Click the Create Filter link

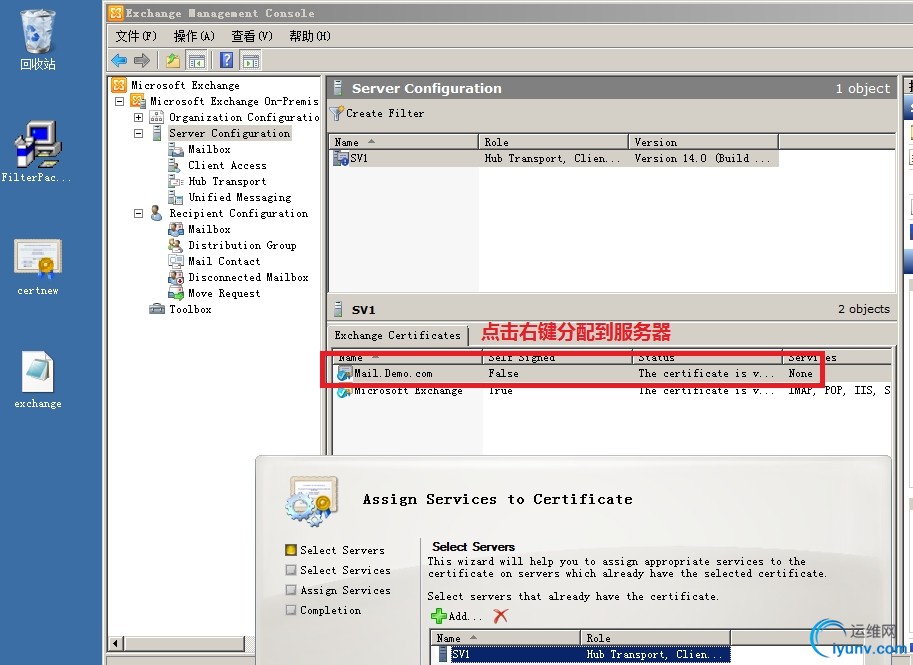click(385, 113)
